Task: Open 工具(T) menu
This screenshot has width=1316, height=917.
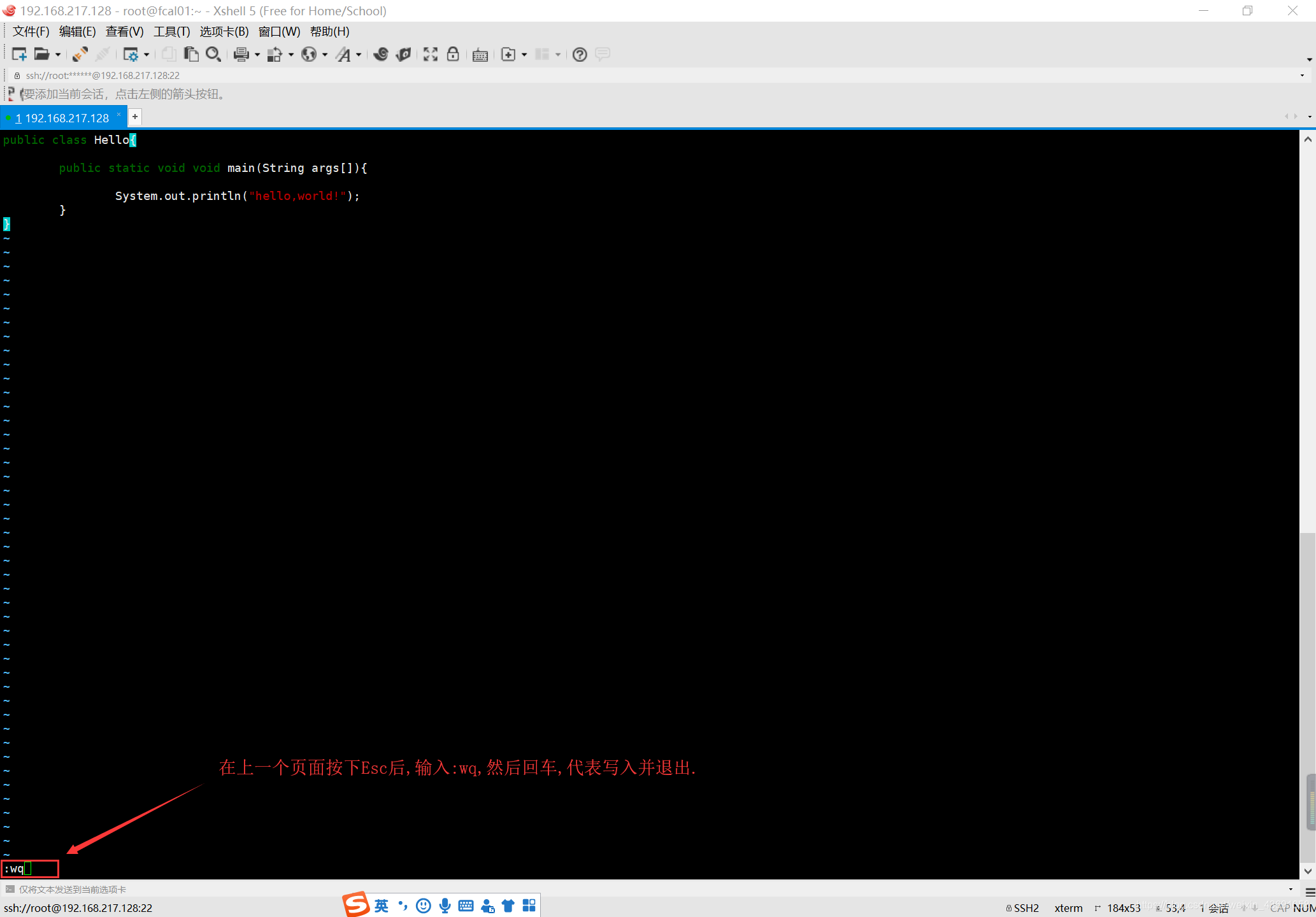Action: coord(171,32)
